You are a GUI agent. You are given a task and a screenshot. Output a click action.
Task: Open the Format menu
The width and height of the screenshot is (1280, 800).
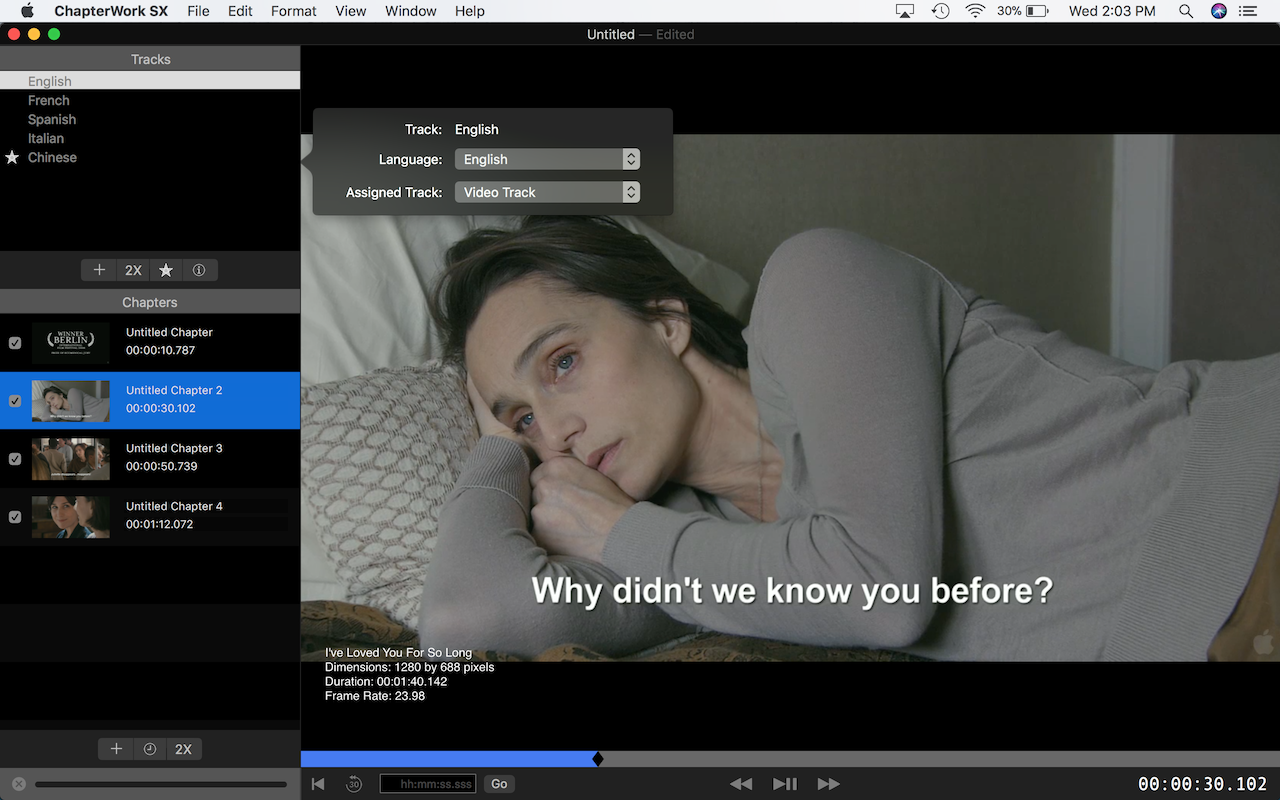pyautogui.click(x=293, y=11)
